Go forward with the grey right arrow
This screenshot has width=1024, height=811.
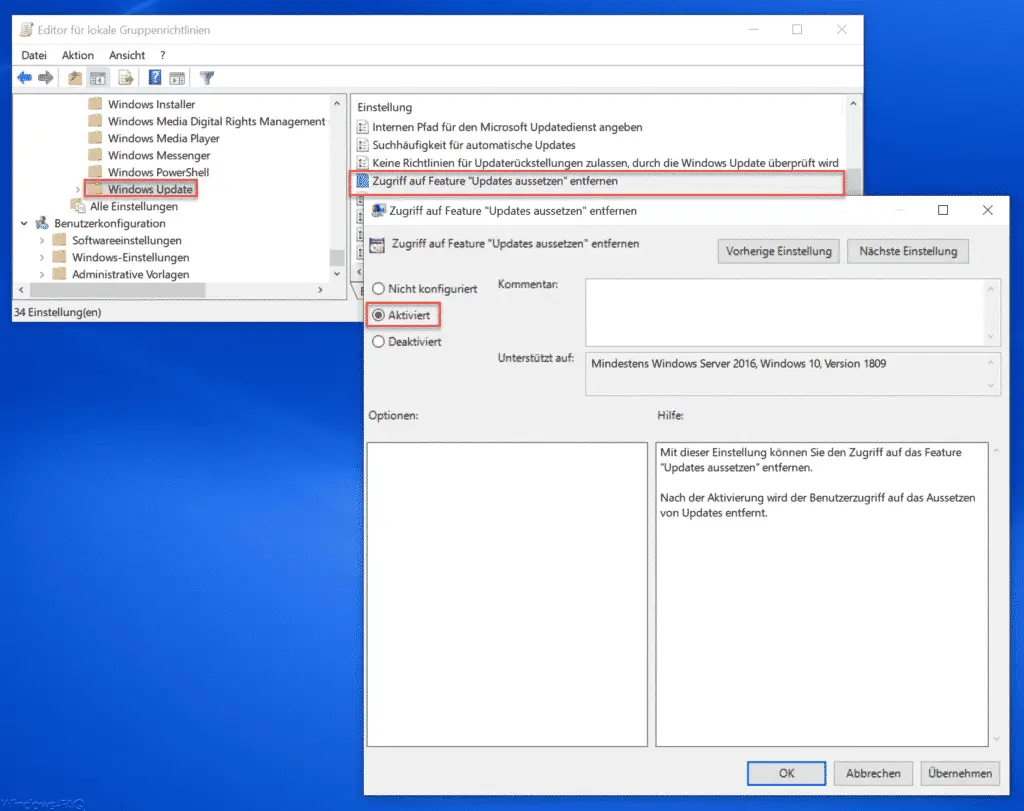(x=46, y=78)
